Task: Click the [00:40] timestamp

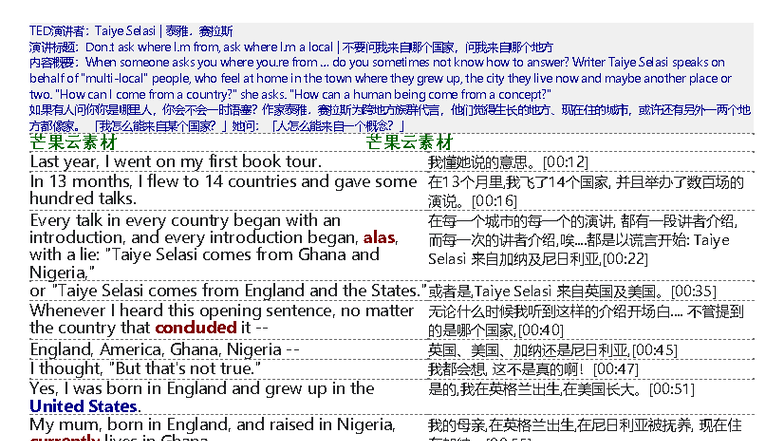Action: 541,330
